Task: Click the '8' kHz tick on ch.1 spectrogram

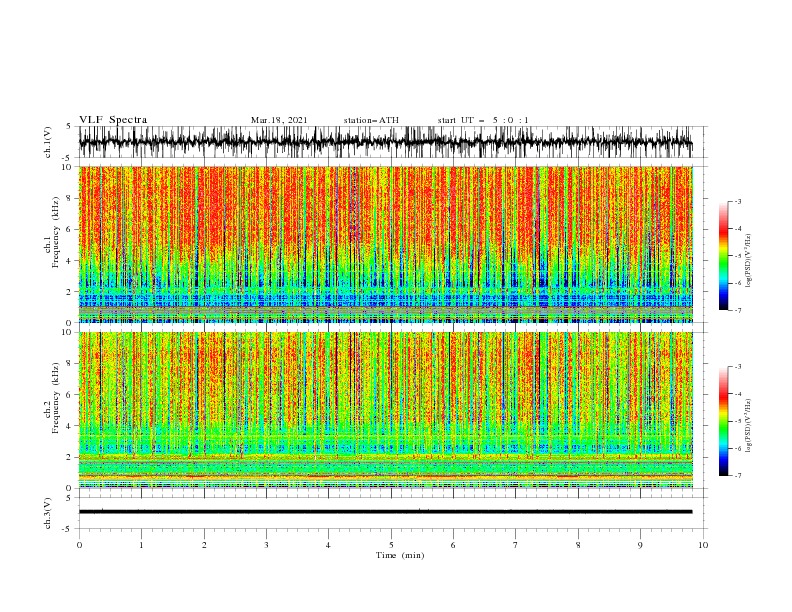Action: pos(71,198)
